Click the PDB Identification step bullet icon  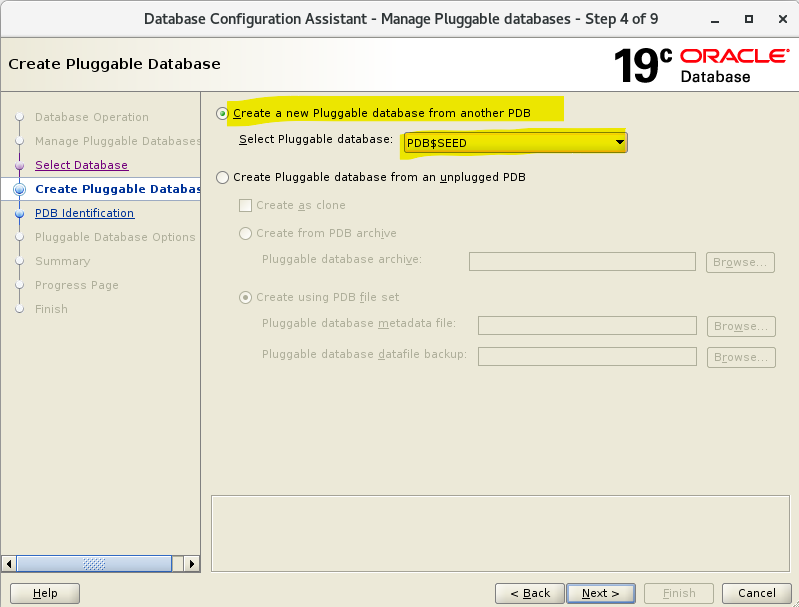pos(19,214)
